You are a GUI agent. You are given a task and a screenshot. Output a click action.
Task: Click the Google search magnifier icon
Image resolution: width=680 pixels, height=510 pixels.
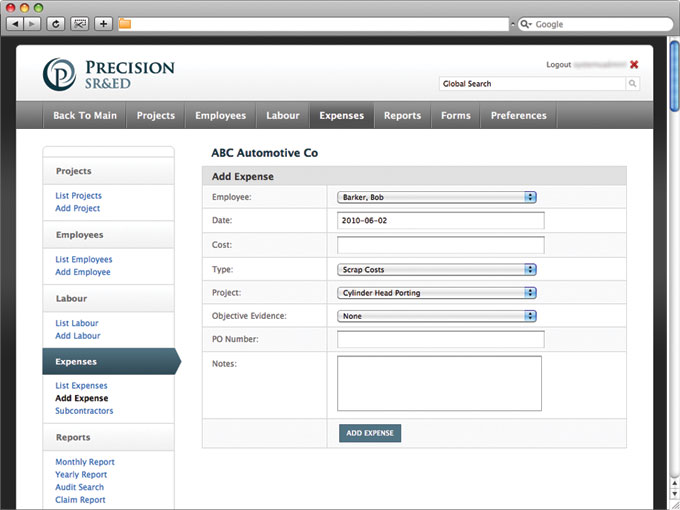(525, 24)
